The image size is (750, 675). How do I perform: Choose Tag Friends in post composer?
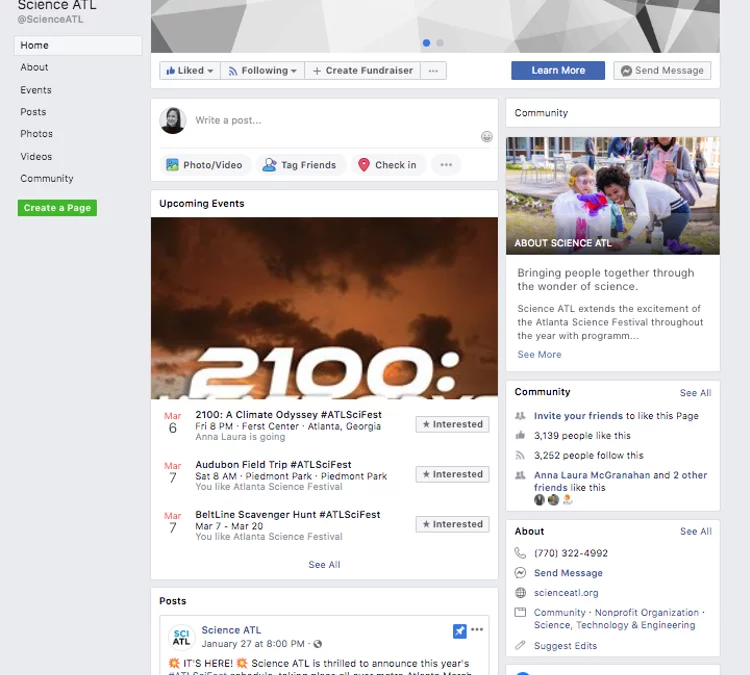(x=300, y=165)
